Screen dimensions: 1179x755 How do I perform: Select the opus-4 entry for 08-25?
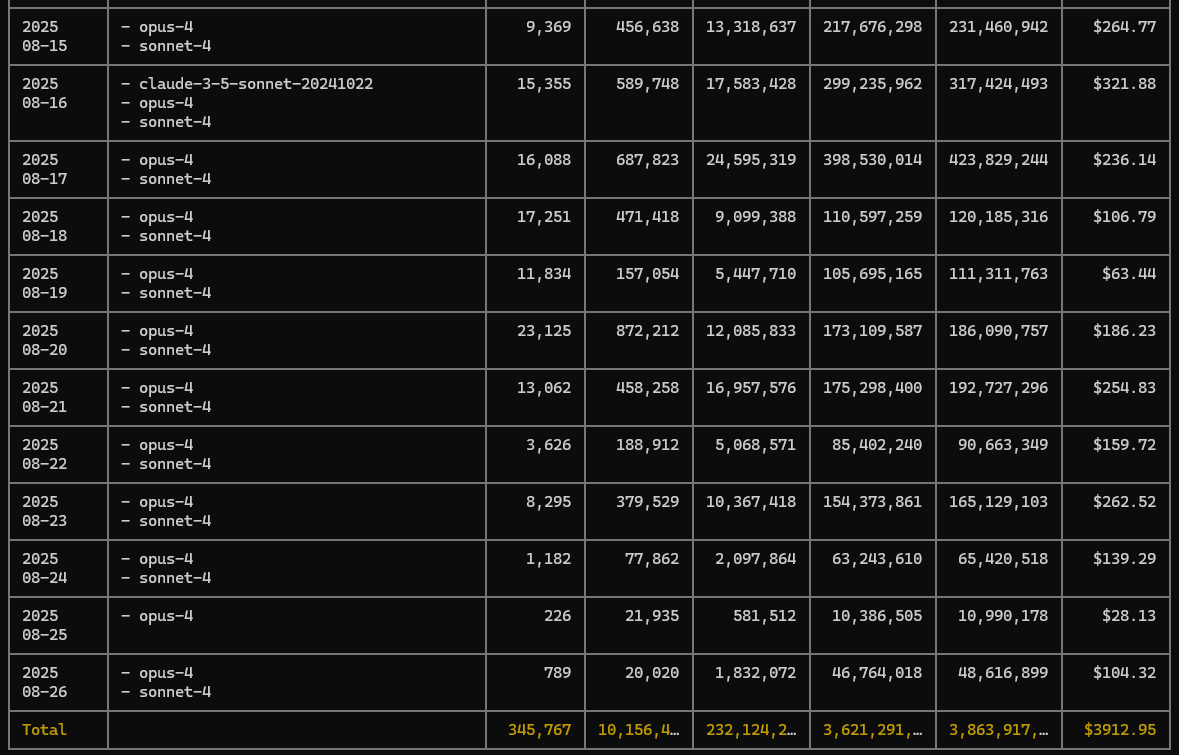(166, 616)
